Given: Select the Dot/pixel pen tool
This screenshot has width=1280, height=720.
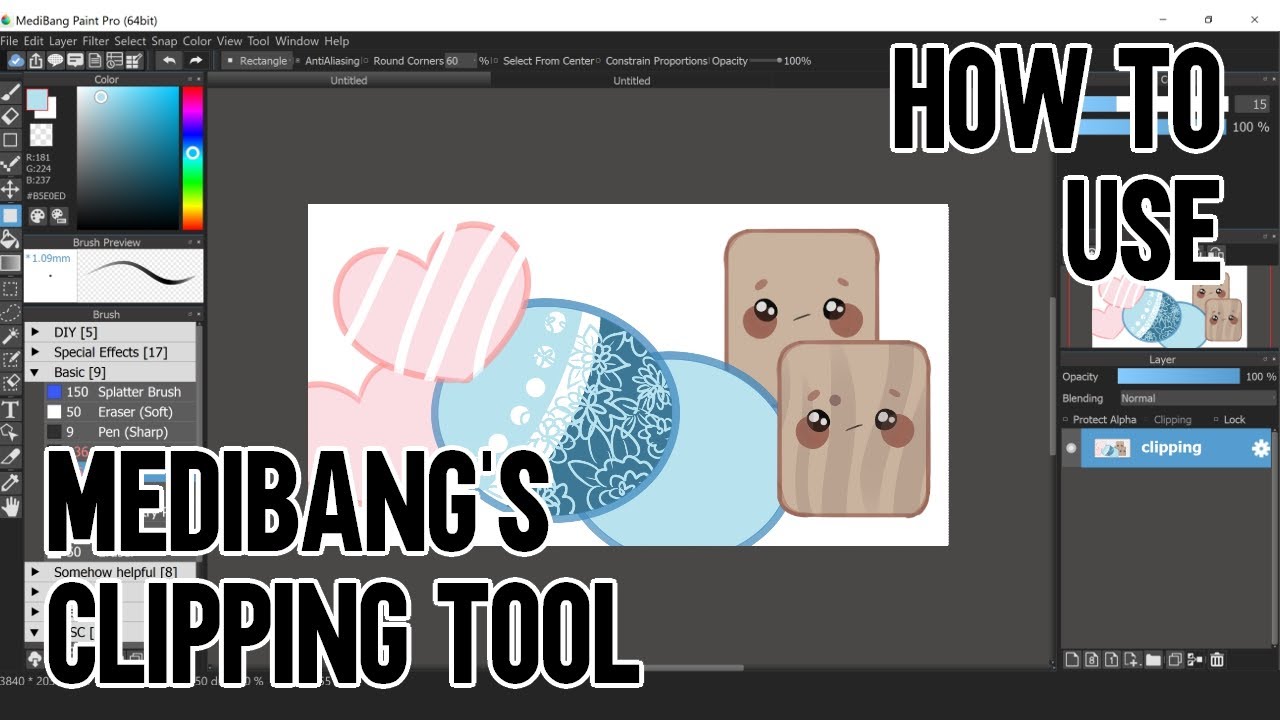Looking at the screenshot, I should pyautogui.click(x=10, y=164).
